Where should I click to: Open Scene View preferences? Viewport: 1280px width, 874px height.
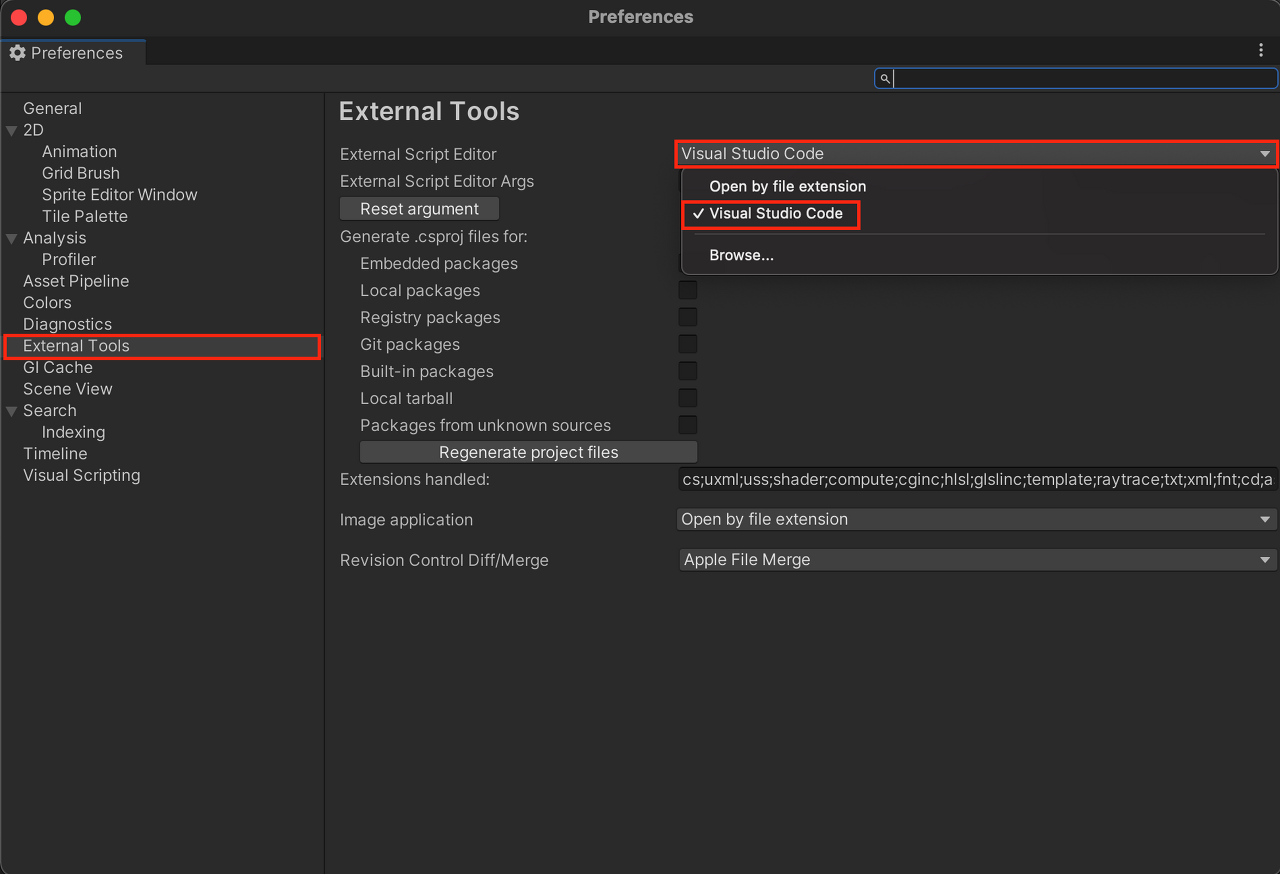click(x=68, y=389)
